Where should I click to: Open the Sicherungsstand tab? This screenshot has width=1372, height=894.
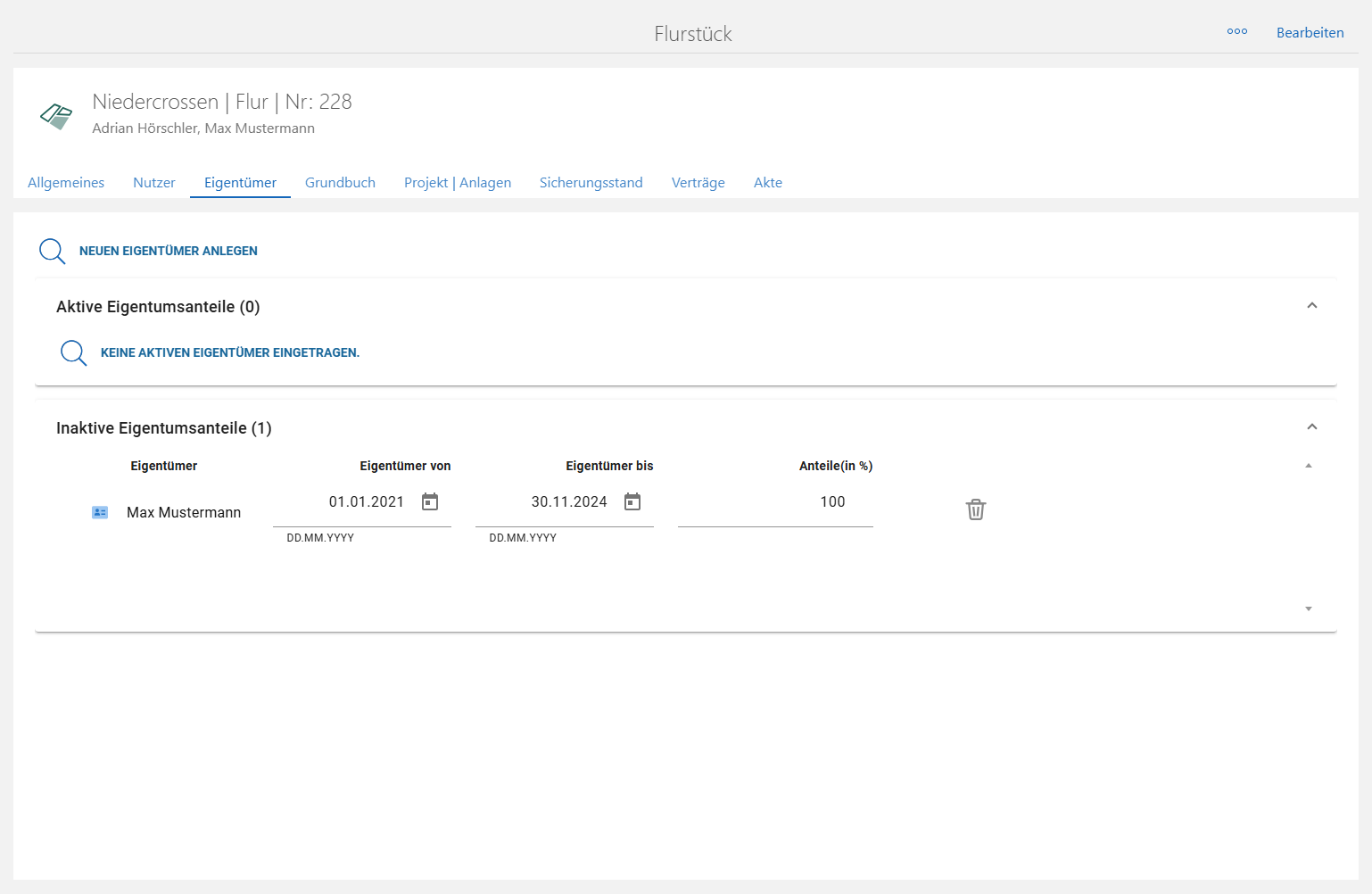pyautogui.click(x=591, y=183)
